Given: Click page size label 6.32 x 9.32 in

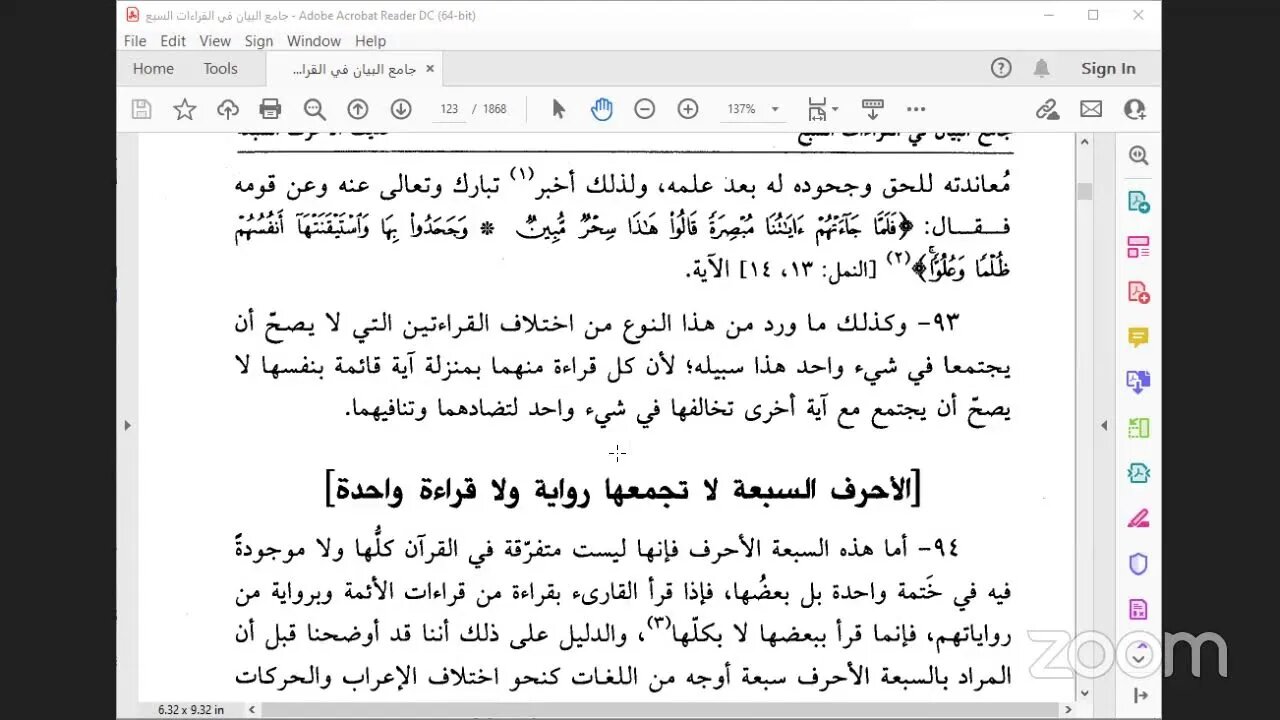Looking at the screenshot, I should [x=191, y=709].
